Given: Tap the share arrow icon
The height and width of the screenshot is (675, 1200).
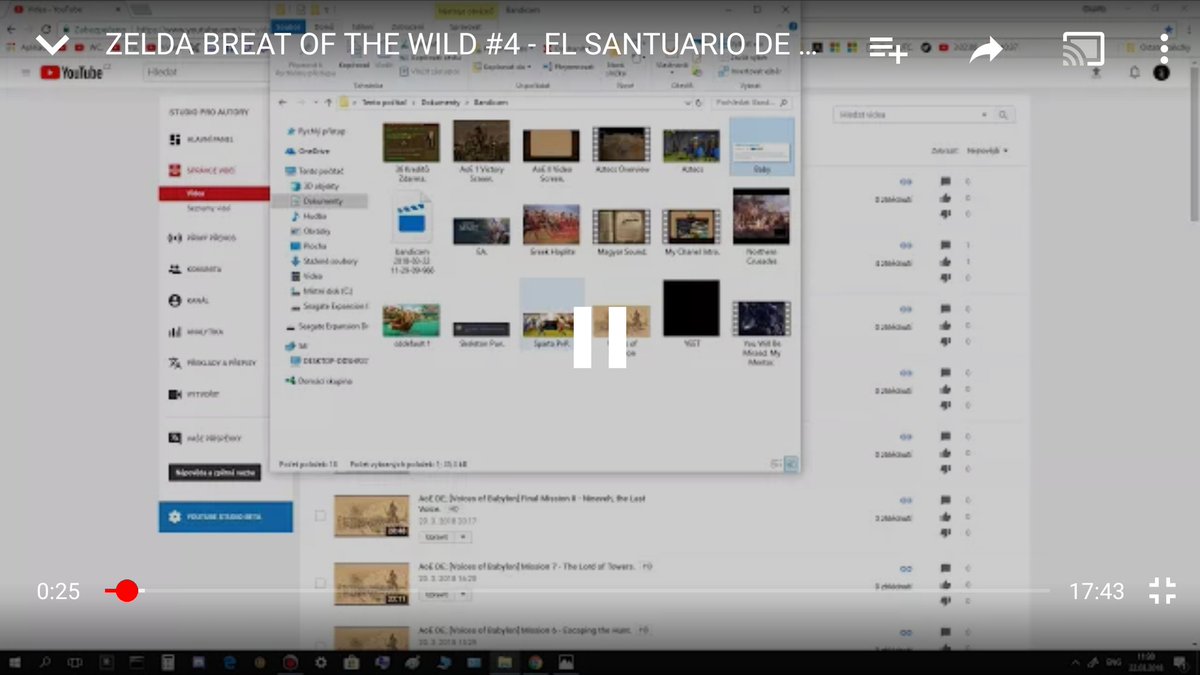Looking at the screenshot, I should tap(986, 49).
